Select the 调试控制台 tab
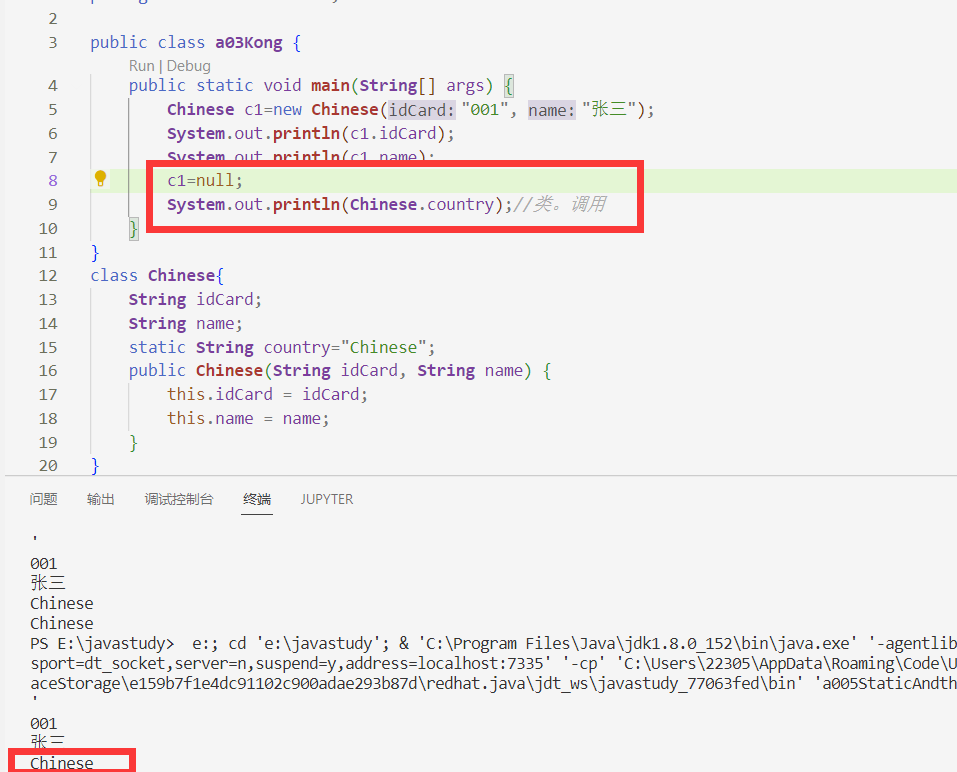Image resolution: width=957 pixels, height=772 pixels. [178, 499]
